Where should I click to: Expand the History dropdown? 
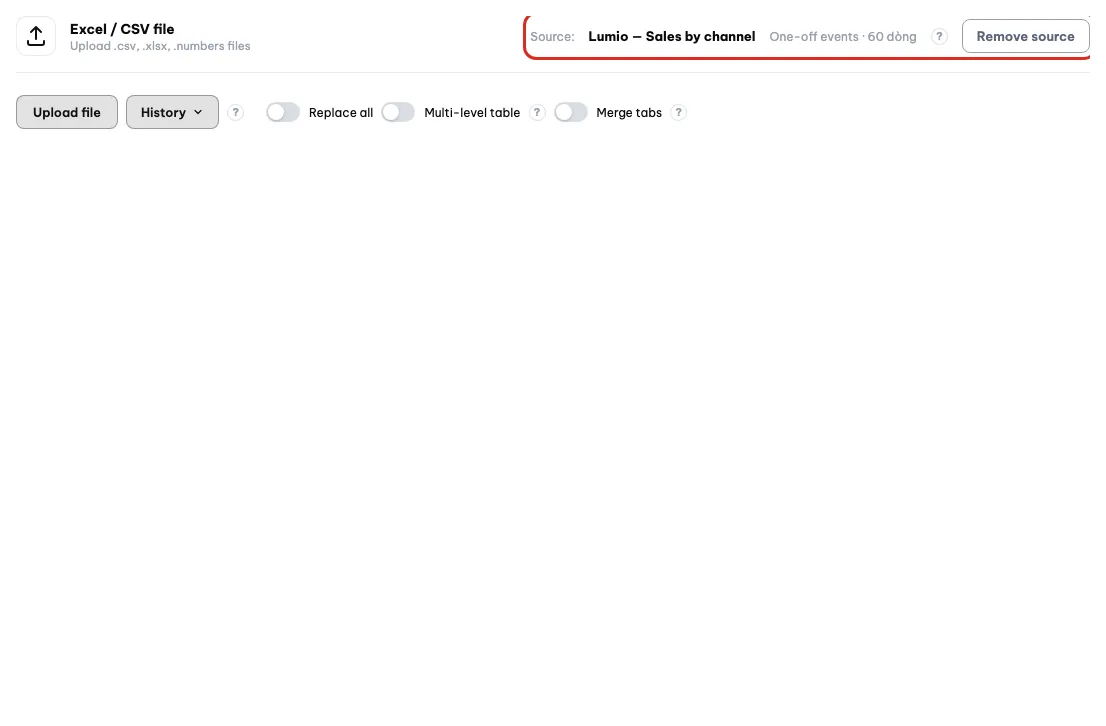coord(172,112)
